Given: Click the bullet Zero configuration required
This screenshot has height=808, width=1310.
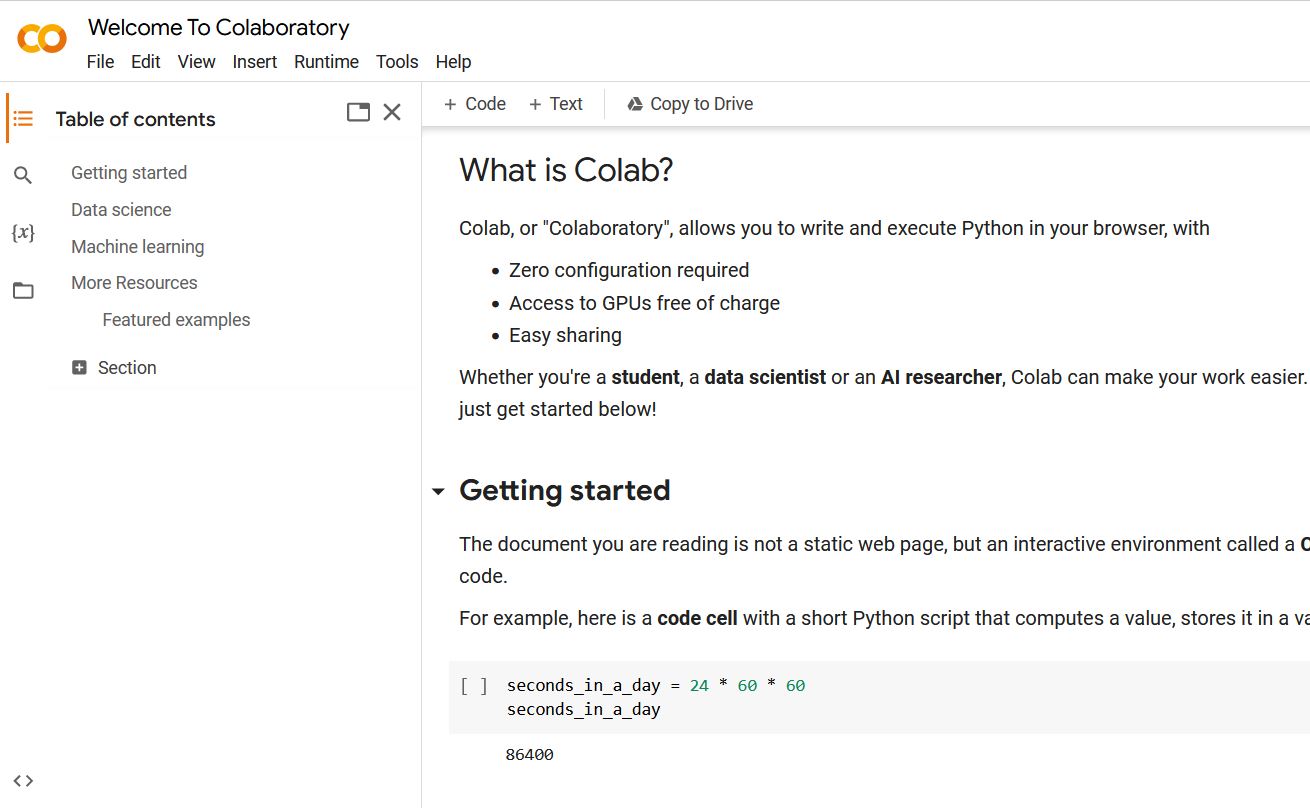Looking at the screenshot, I should [x=629, y=270].
